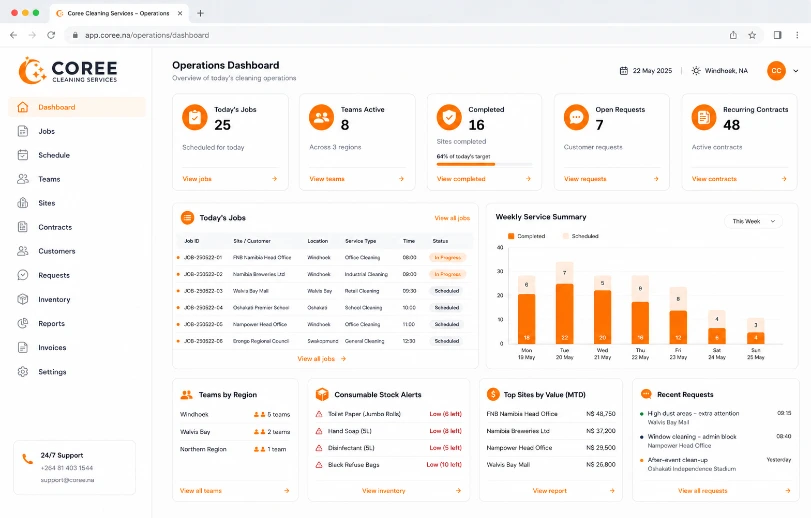Click the View all requests link
The width and height of the screenshot is (811, 518).
tap(703, 491)
